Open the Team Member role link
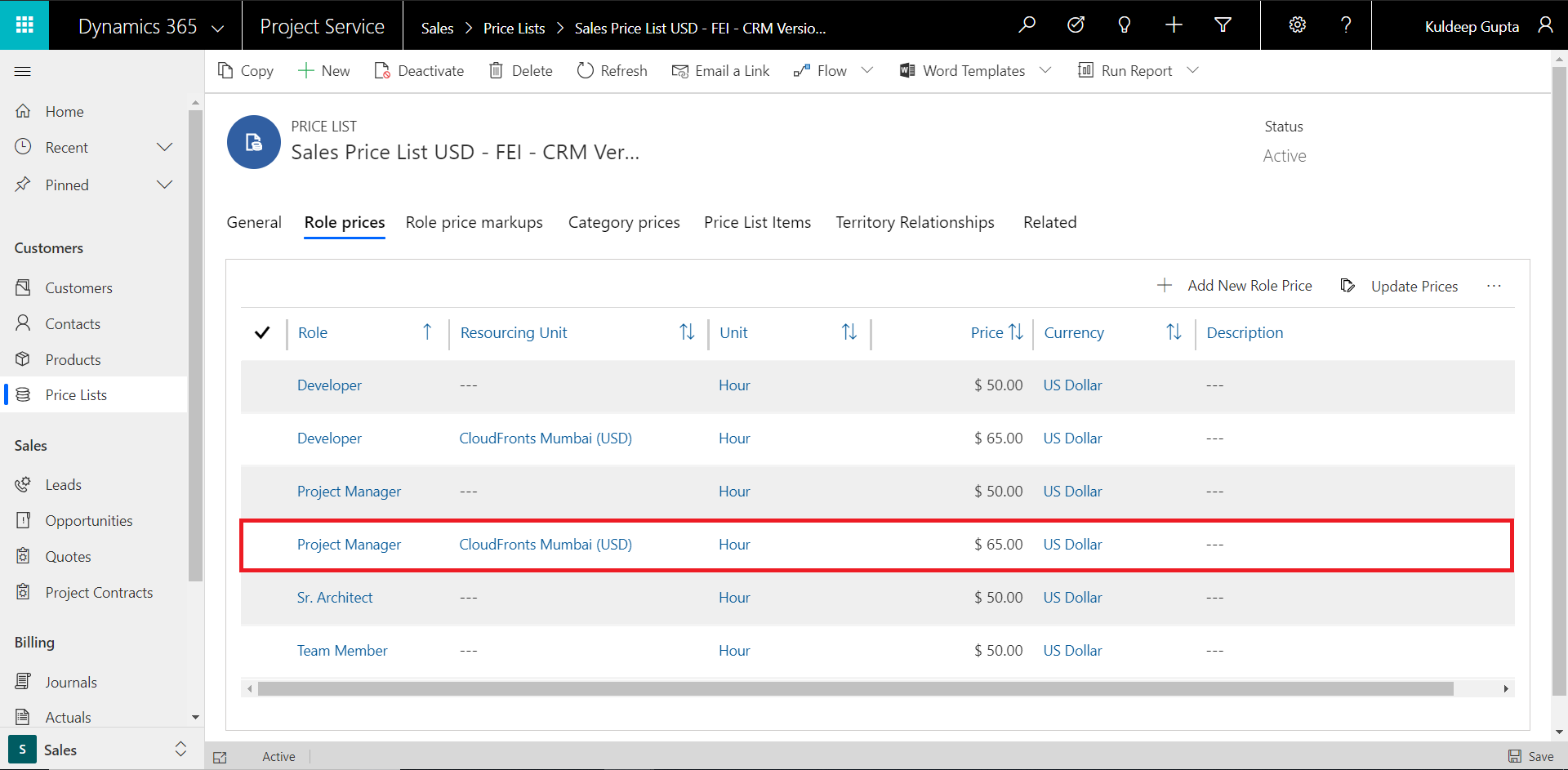This screenshot has width=1568, height=770. pyautogui.click(x=342, y=651)
